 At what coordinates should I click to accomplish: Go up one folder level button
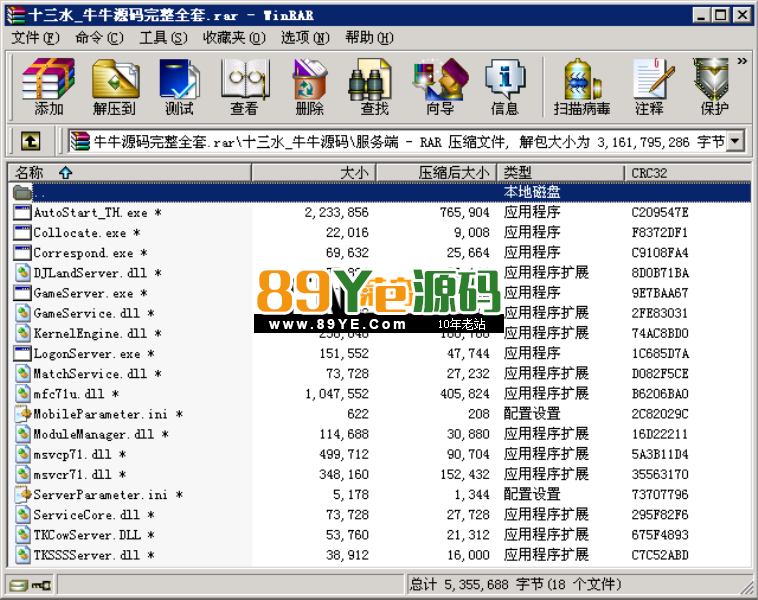(30, 142)
